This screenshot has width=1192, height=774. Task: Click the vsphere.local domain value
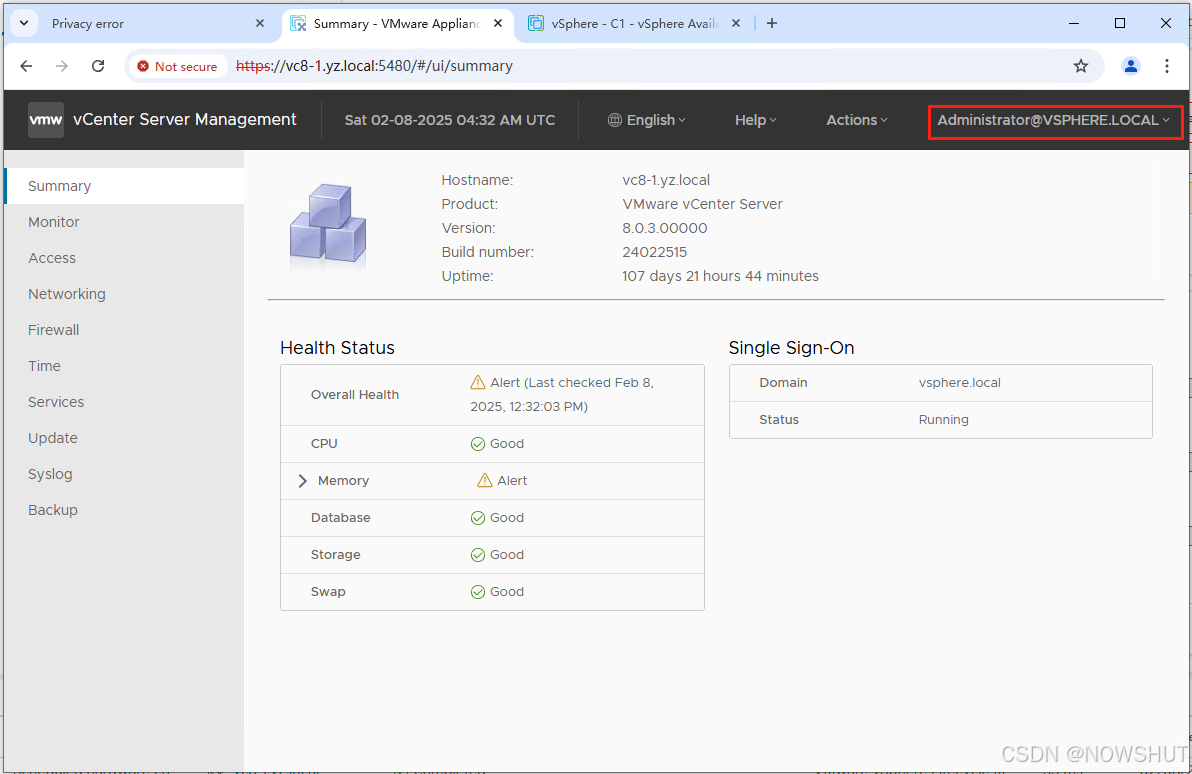959,382
